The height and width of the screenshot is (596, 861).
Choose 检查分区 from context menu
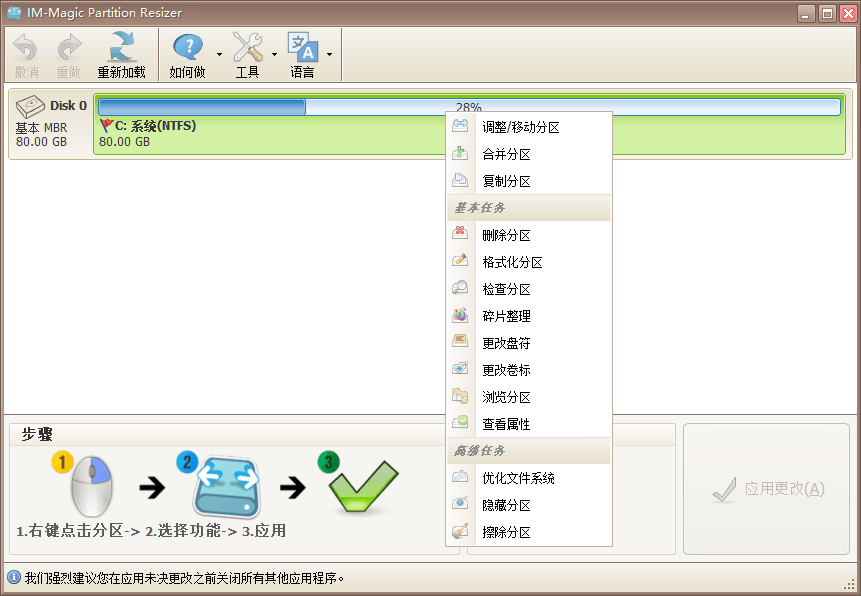click(529, 289)
